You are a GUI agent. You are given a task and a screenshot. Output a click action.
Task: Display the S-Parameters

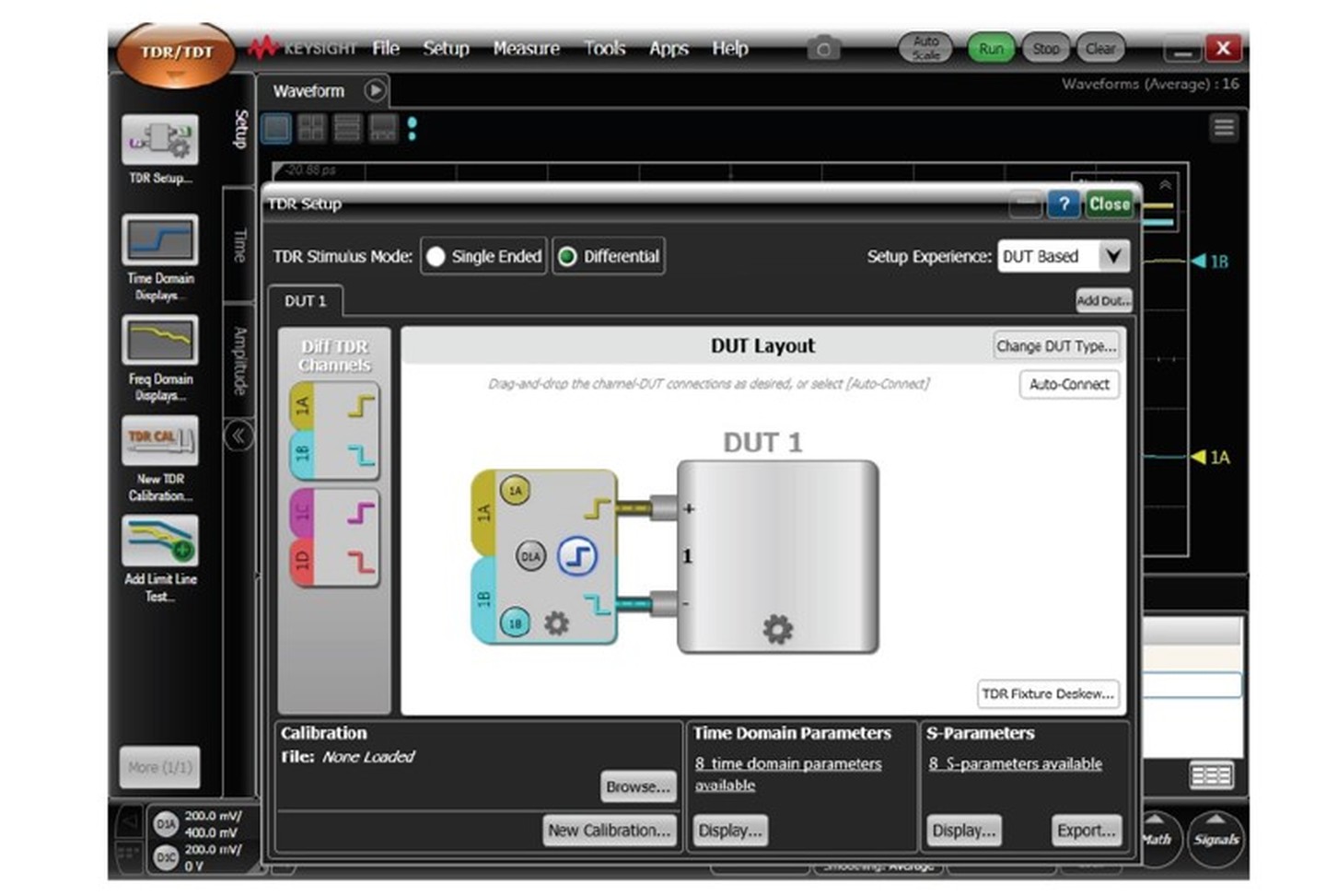click(x=964, y=830)
